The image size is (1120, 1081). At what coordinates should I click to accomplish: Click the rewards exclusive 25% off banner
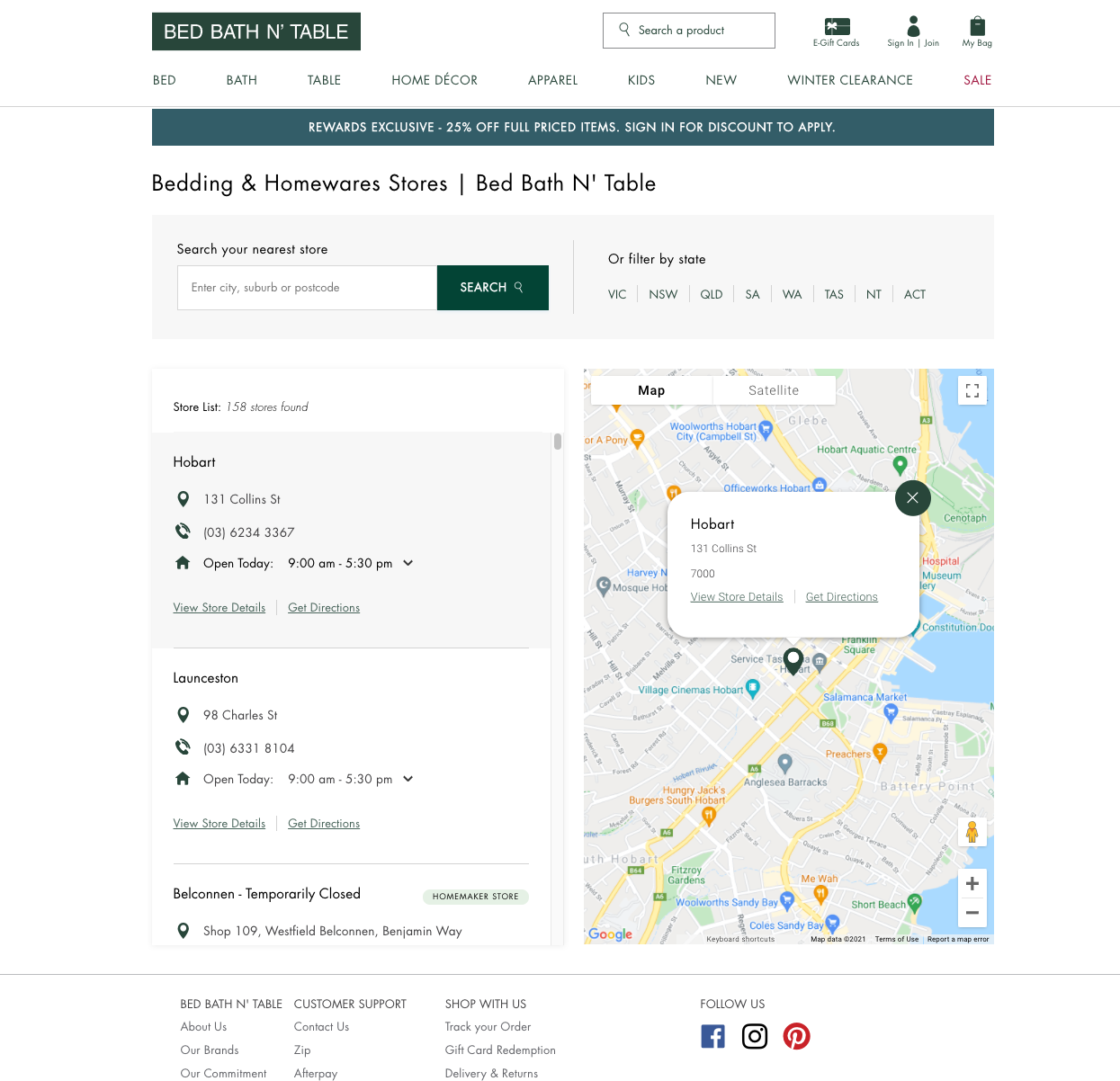point(573,128)
